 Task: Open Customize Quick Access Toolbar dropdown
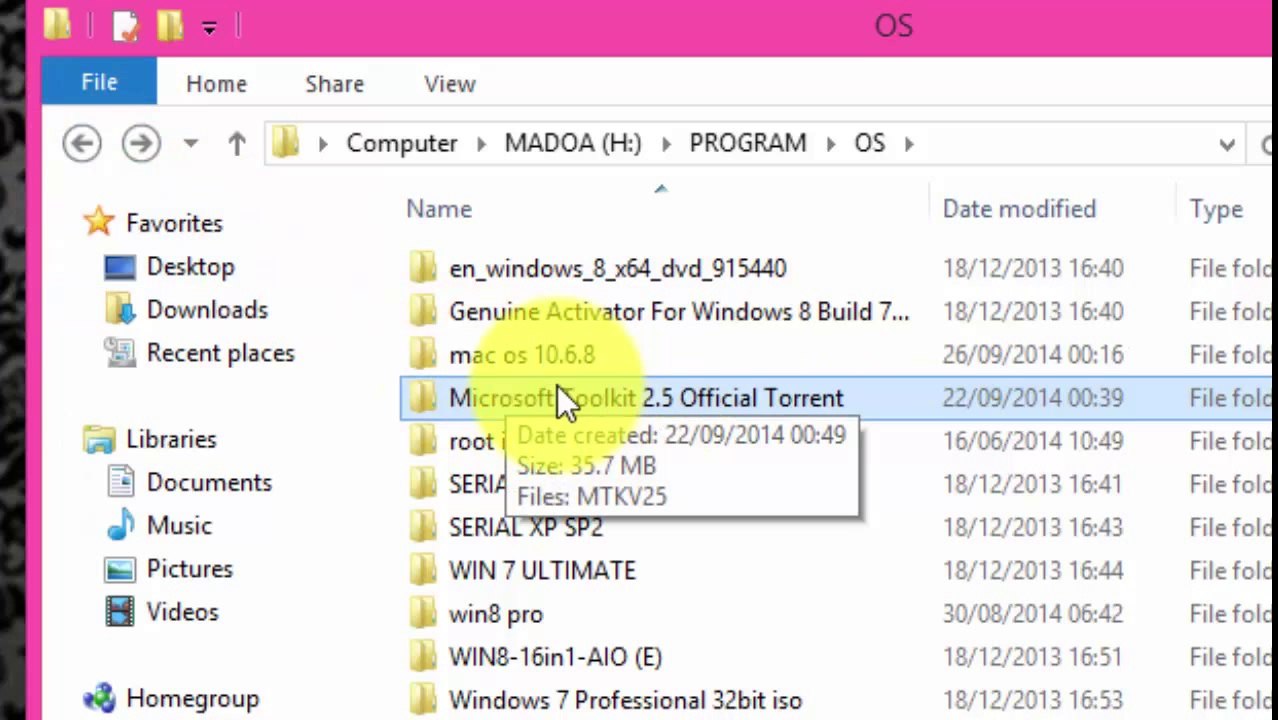click(x=209, y=28)
